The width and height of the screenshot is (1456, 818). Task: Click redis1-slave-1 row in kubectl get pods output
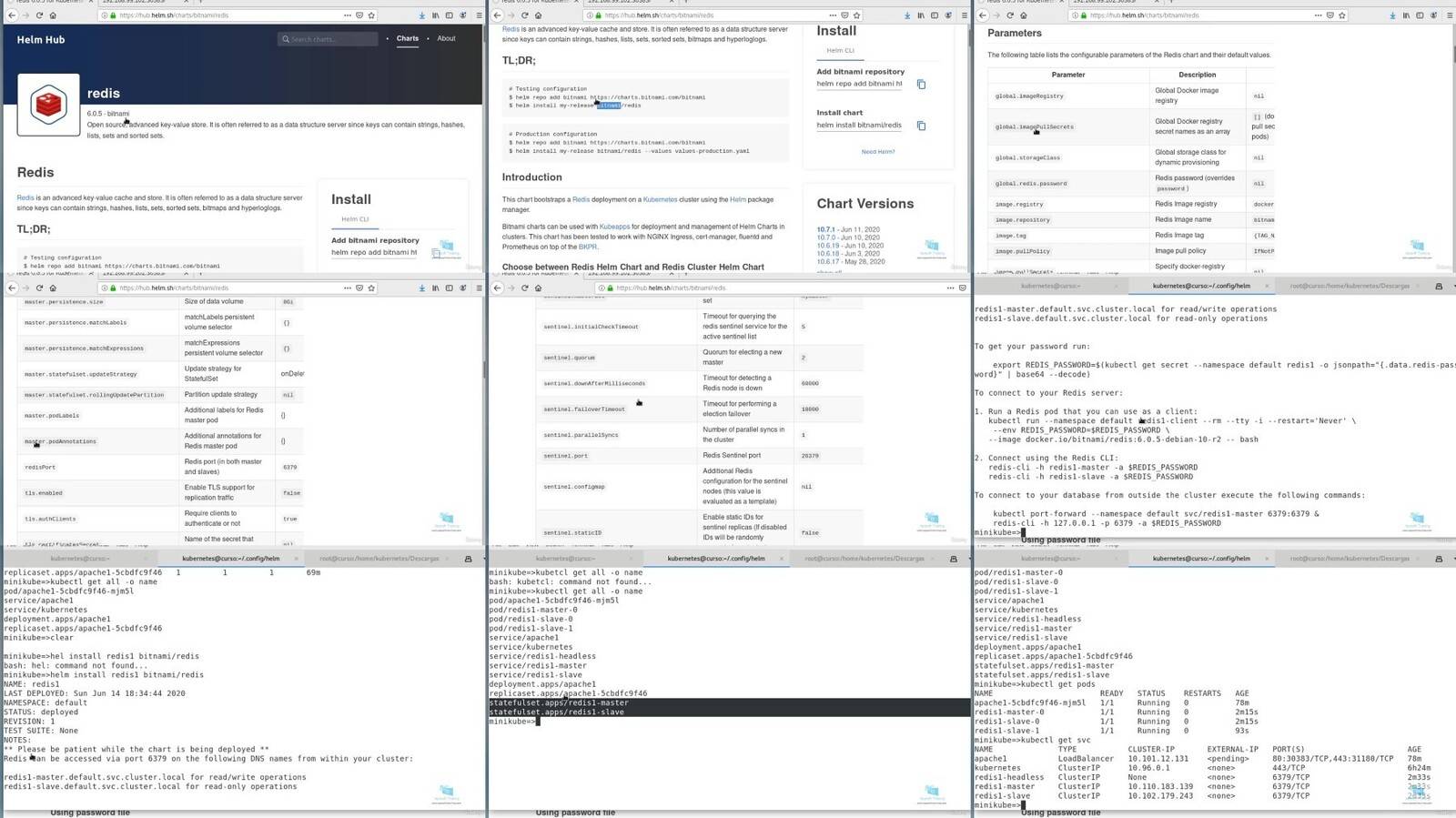pyautogui.click(x=1117, y=731)
